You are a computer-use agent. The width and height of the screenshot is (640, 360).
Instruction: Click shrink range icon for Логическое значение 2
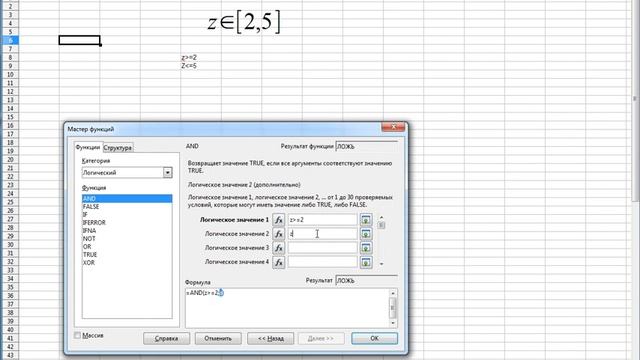[x=366, y=234]
